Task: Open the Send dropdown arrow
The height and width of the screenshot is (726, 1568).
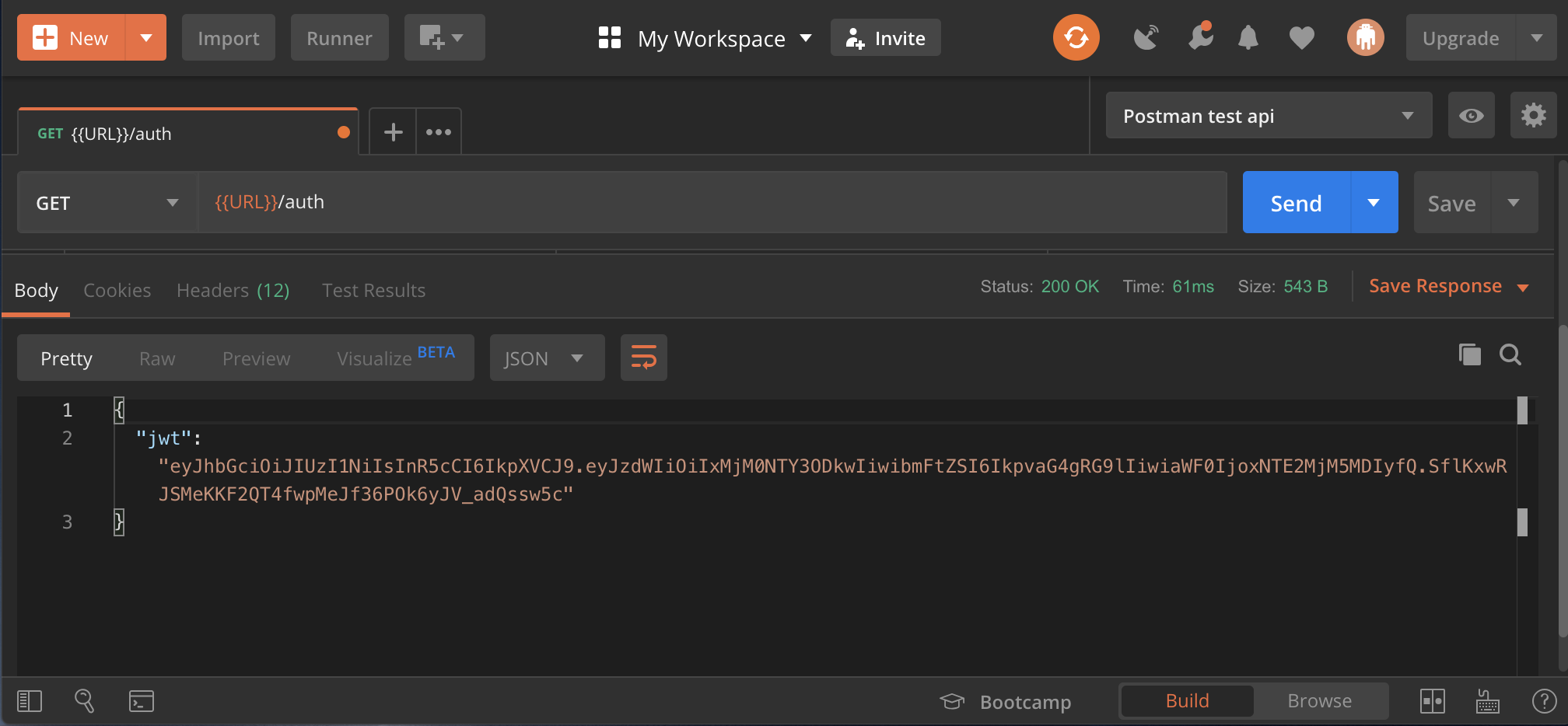Action: point(1374,202)
